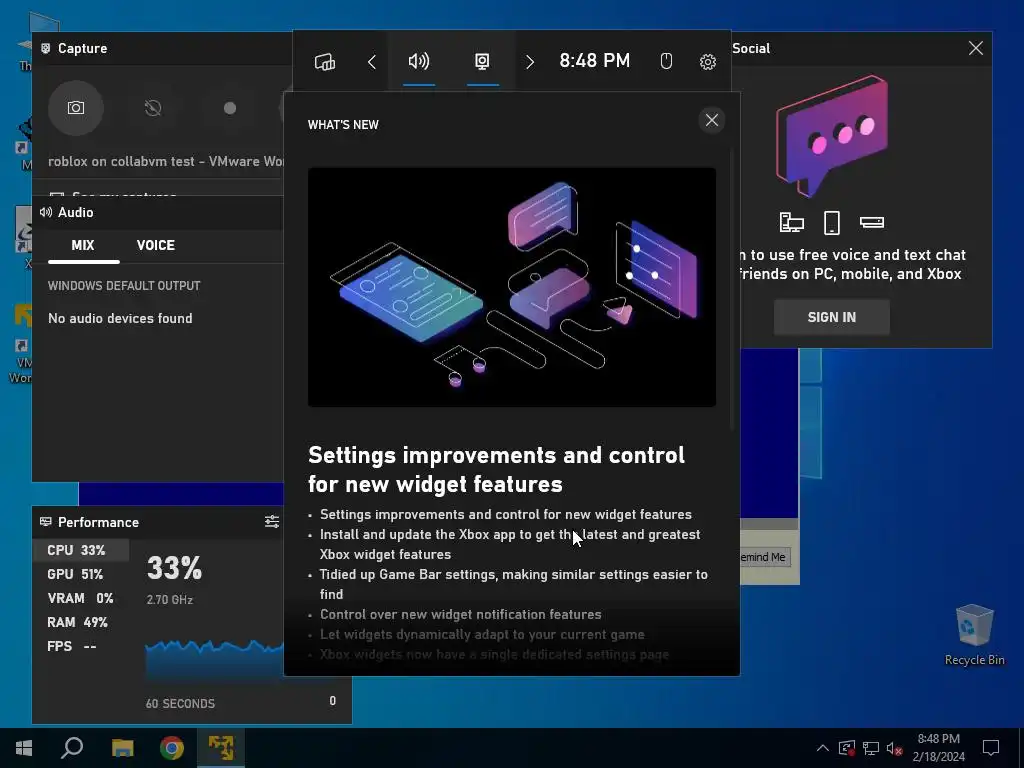
Task: Open Performance widget options
Action: [x=272, y=521]
